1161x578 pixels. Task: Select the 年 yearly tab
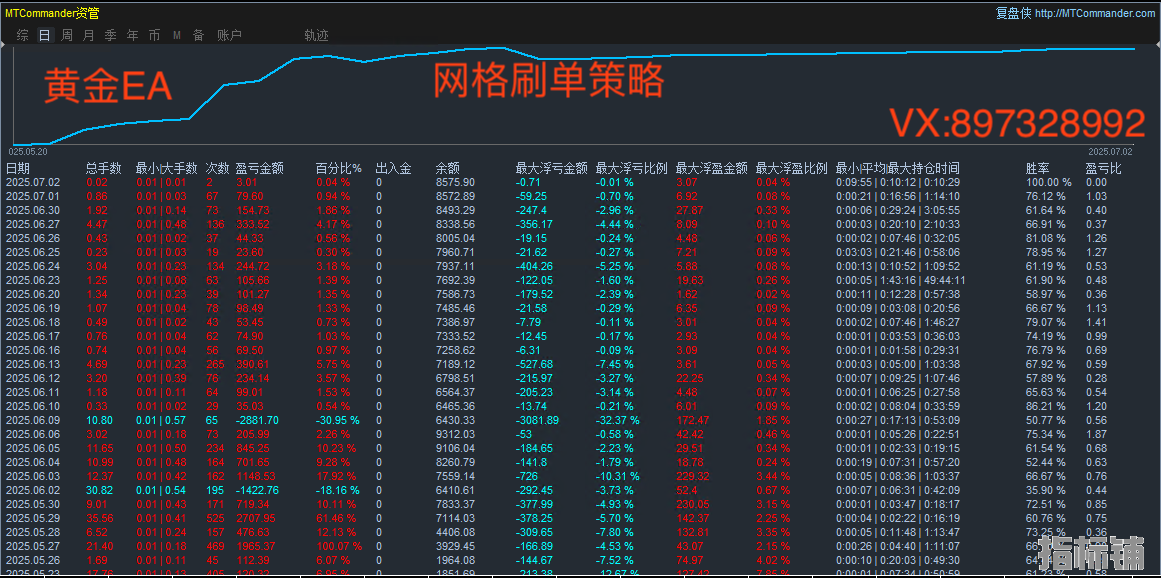pyautogui.click(x=133, y=35)
